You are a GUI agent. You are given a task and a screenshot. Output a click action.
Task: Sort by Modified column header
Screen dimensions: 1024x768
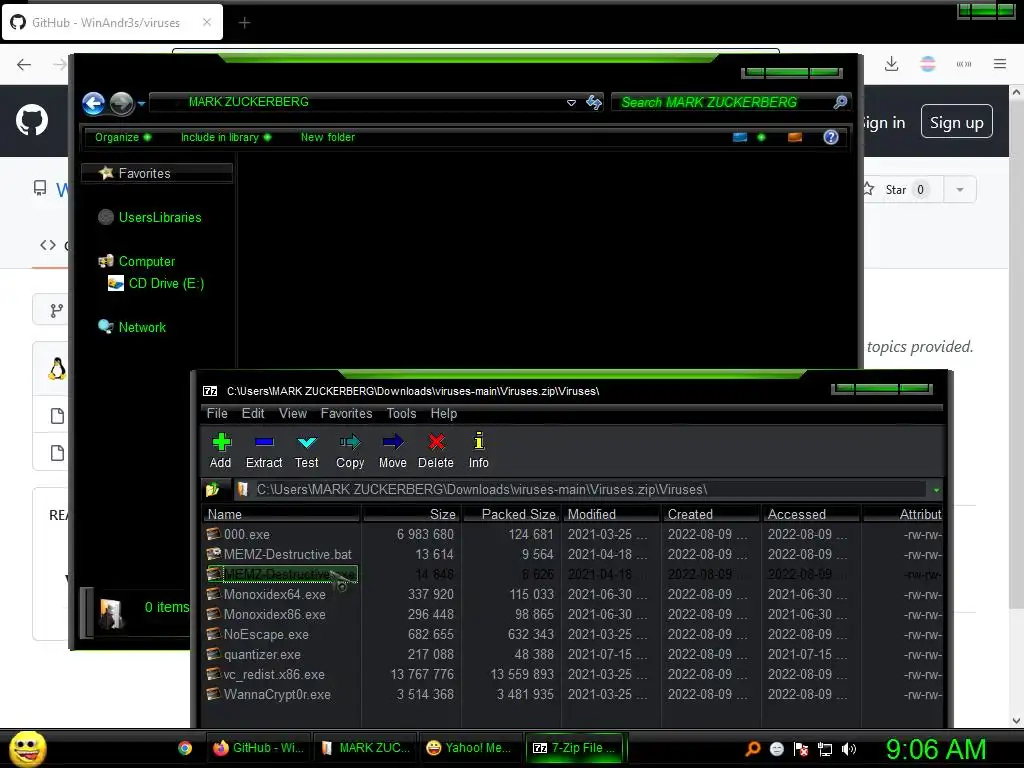[x=611, y=514]
